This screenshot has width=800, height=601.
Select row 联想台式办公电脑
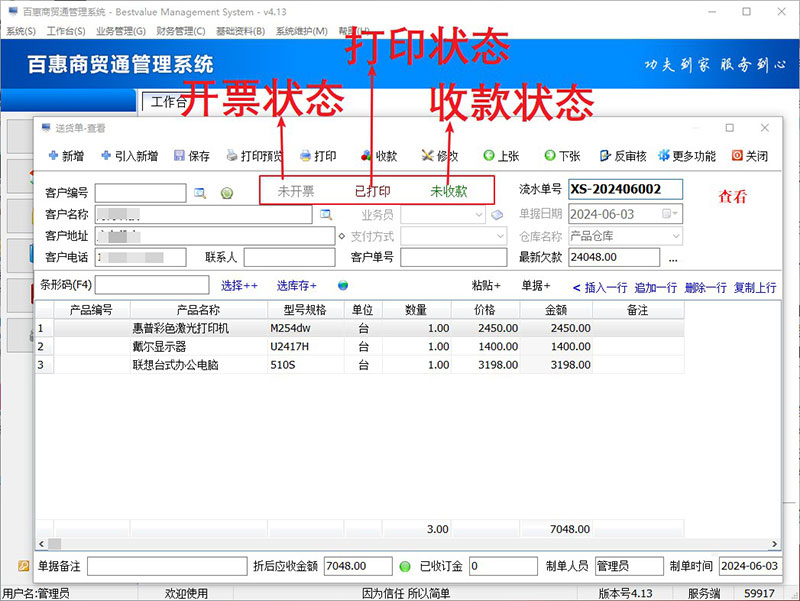(360, 365)
